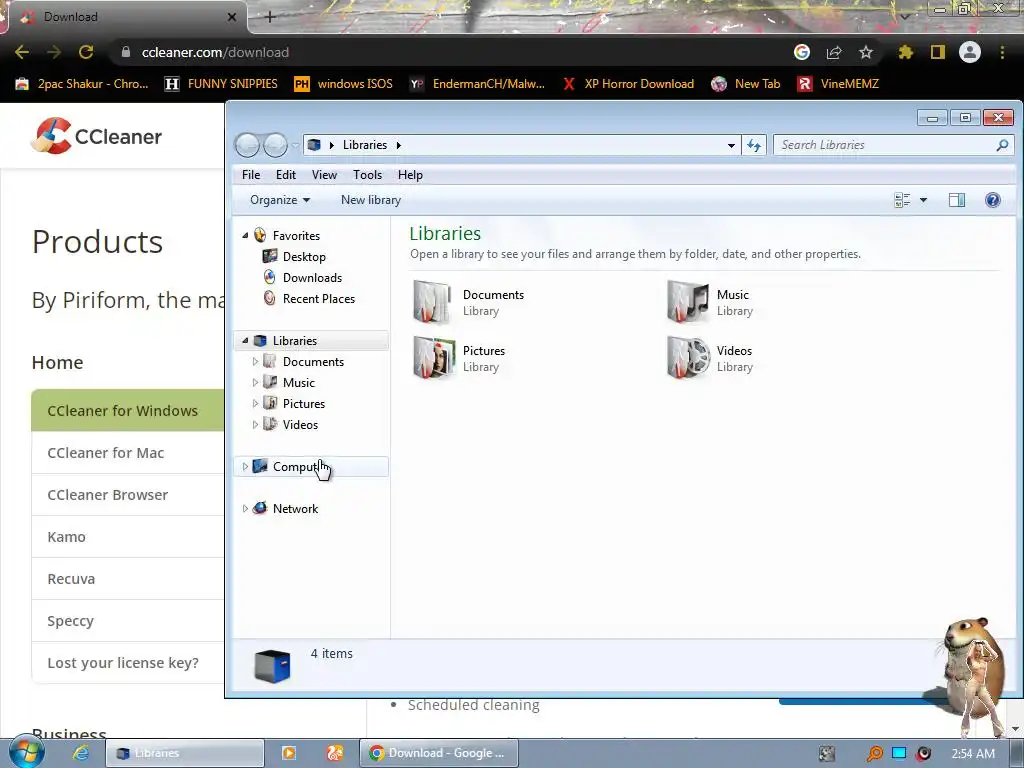Screen dimensions: 1024x768
Task: Expand Videos node in navigation tree
Action: [x=255, y=424]
